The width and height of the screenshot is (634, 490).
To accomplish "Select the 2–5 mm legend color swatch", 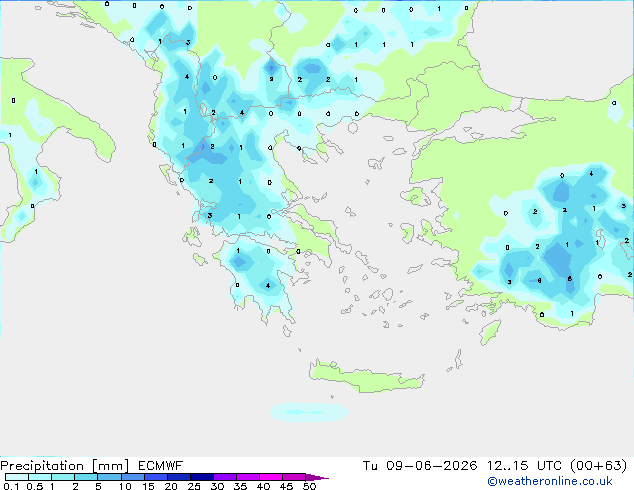I will 86,477.
